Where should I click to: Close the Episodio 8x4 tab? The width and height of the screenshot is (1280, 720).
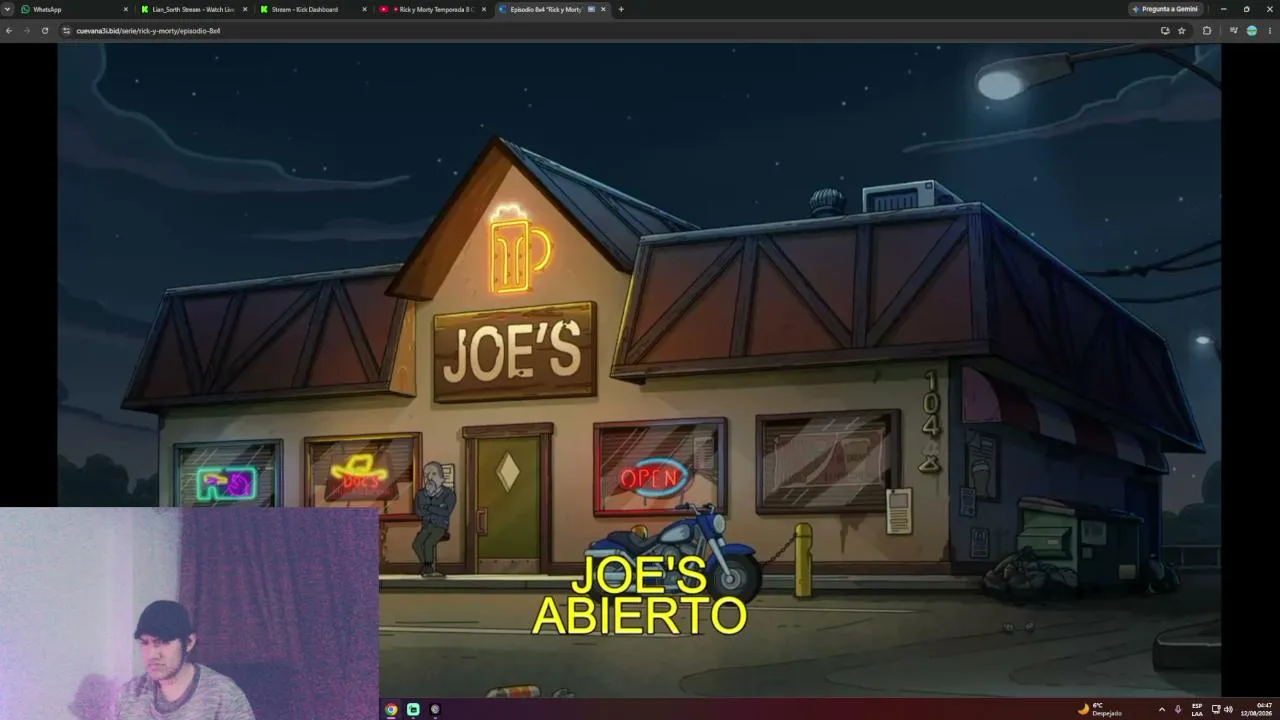tap(603, 9)
